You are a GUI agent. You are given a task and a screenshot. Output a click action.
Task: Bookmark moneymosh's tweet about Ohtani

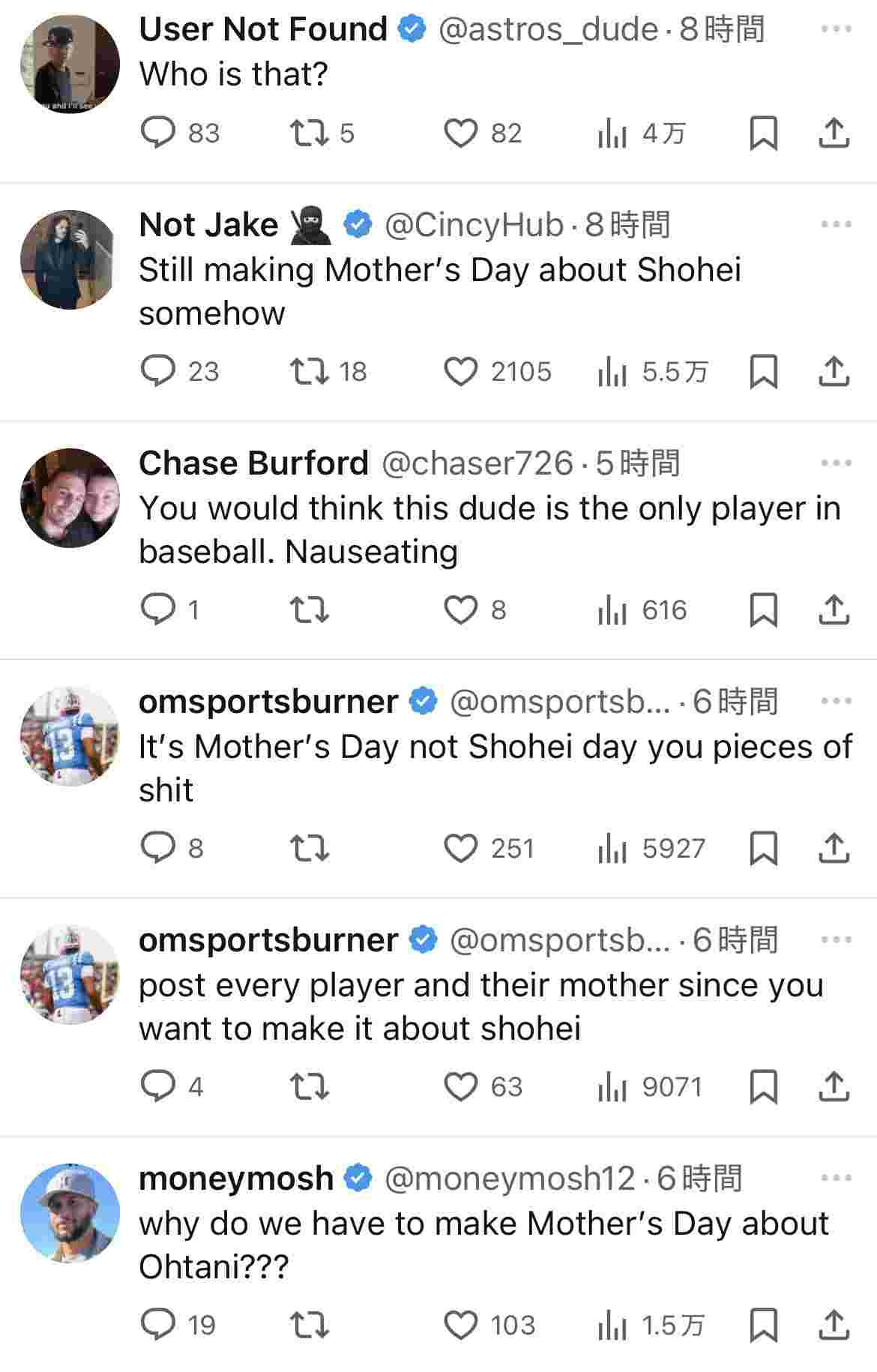pos(763,1326)
